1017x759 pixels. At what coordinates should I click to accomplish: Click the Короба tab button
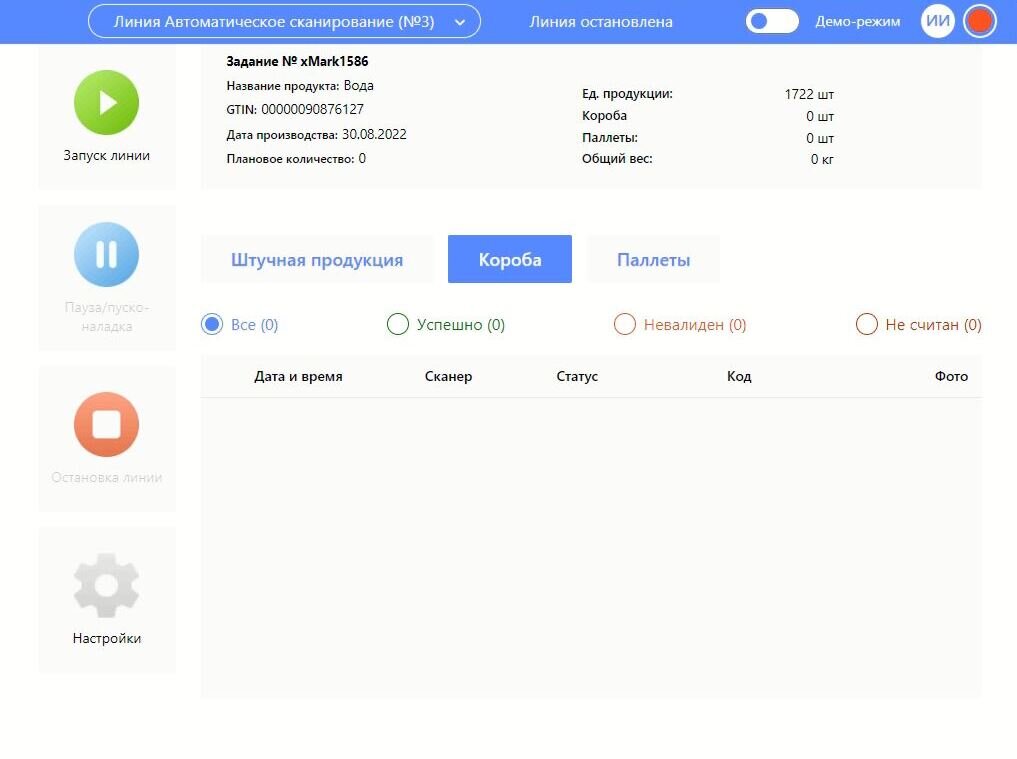click(509, 258)
